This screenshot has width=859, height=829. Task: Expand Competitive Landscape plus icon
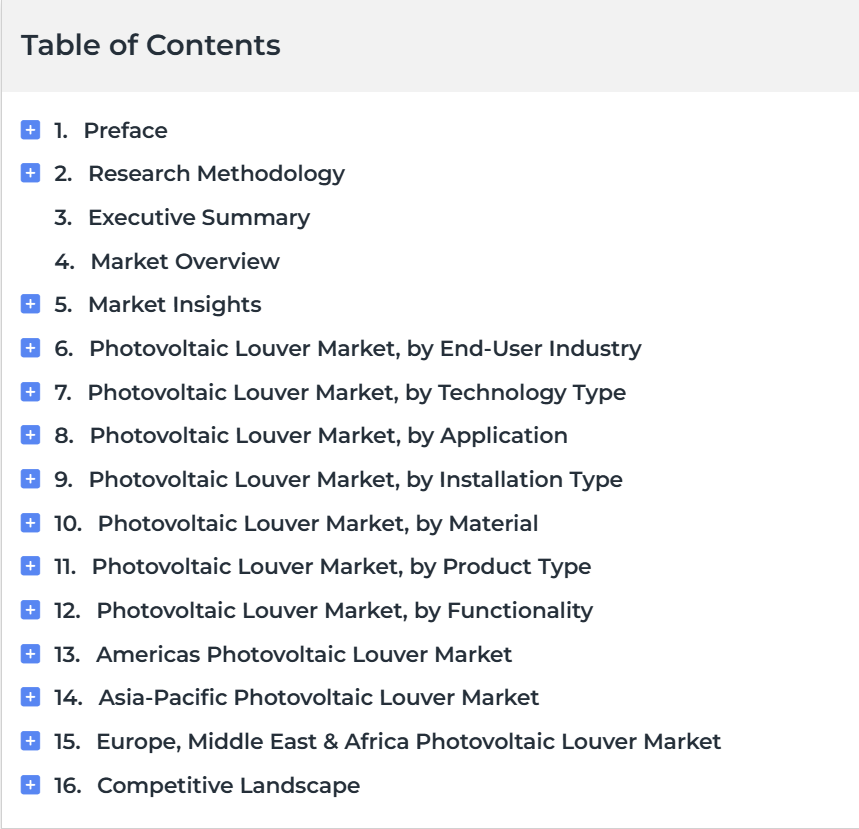pyautogui.click(x=30, y=785)
